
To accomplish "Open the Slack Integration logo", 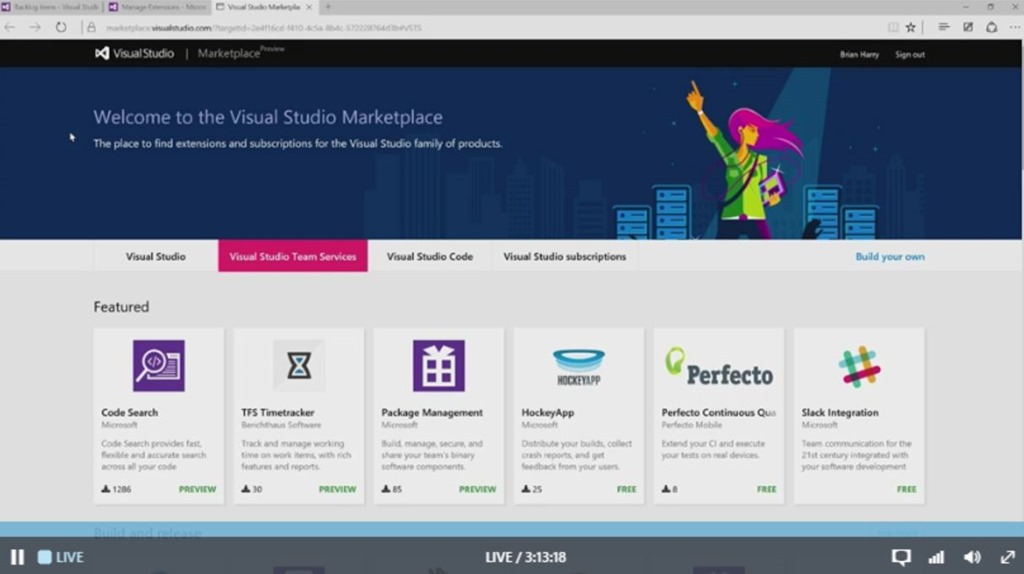I will pos(859,367).
